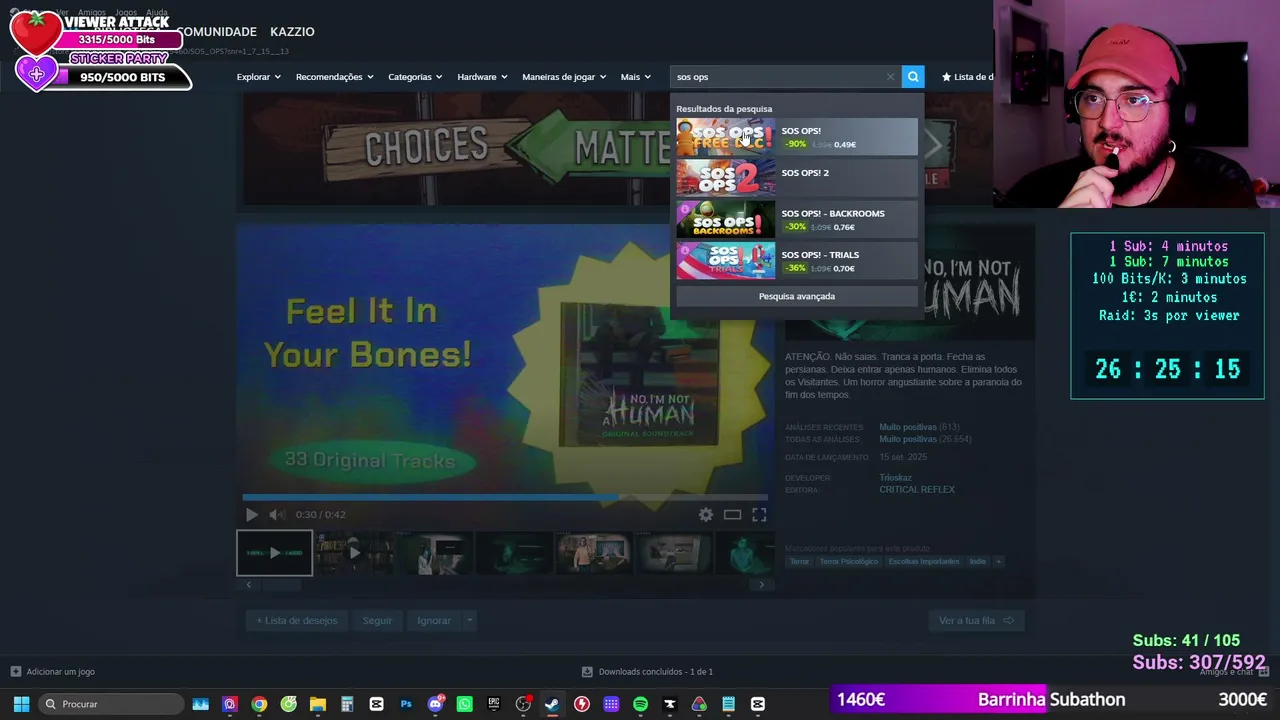Click the Ignorar button
Image resolution: width=1280 pixels, height=720 pixels.
click(x=434, y=621)
